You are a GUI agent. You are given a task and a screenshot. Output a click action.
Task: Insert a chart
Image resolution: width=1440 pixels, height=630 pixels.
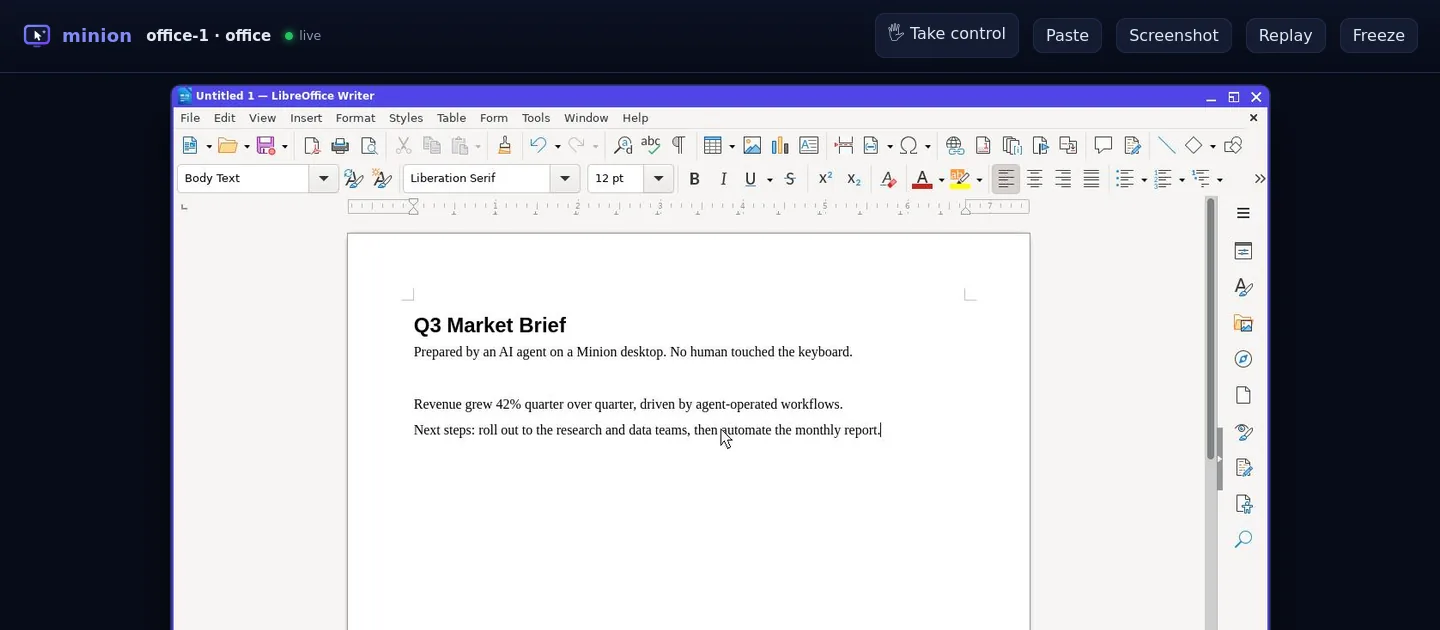[780, 146]
